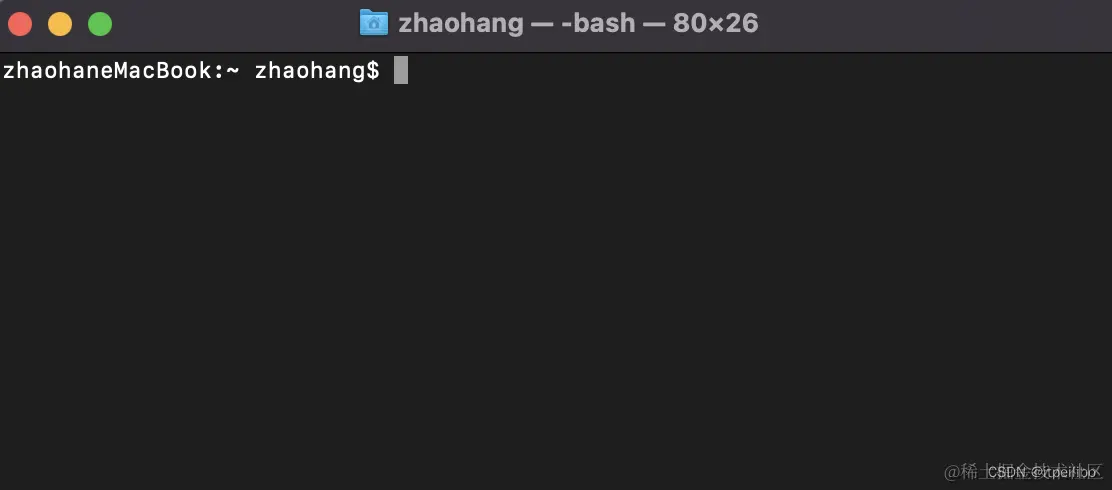Click the Chinese community watermark text
1112x490 pixels.
click(1024, 472)
